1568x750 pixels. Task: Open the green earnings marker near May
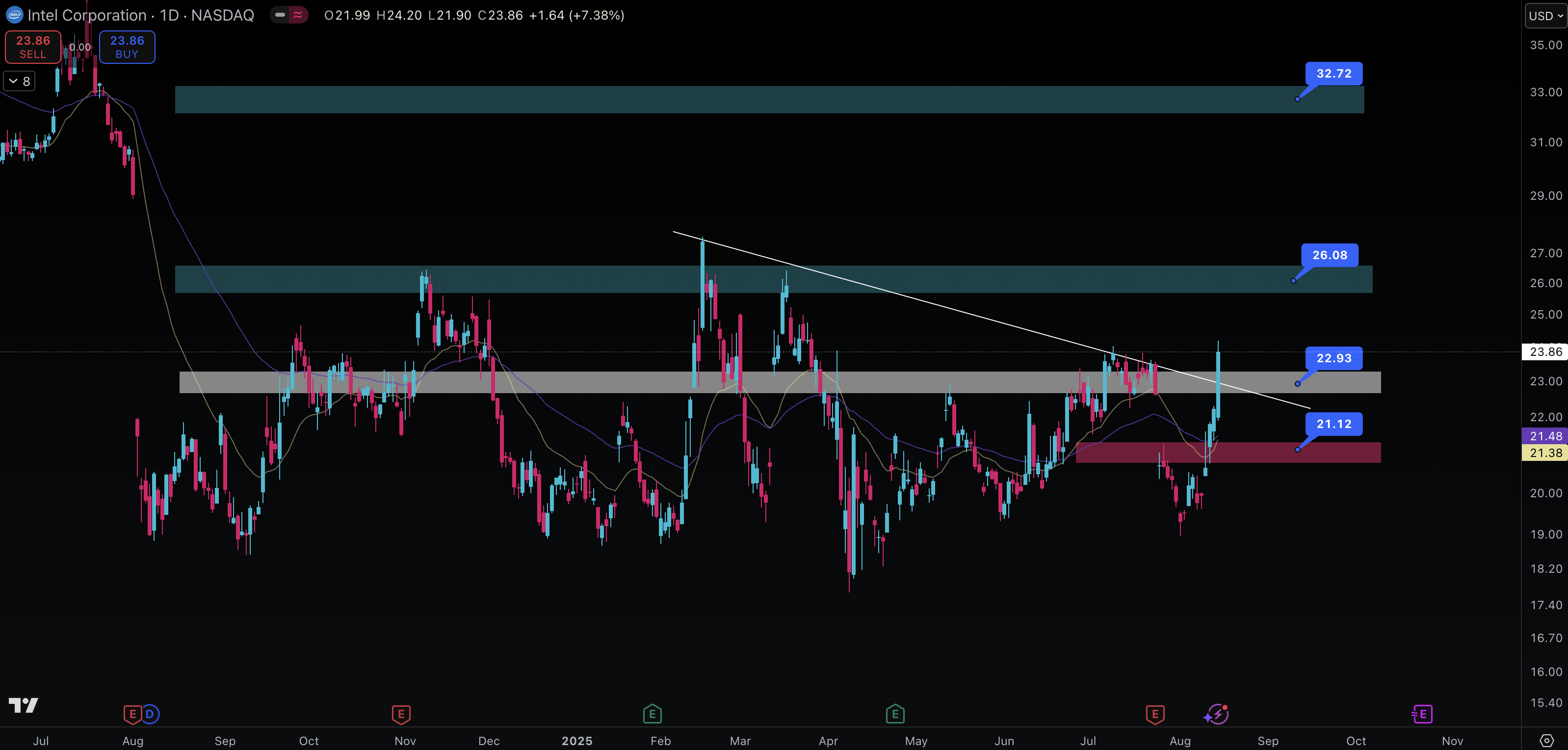895,714
